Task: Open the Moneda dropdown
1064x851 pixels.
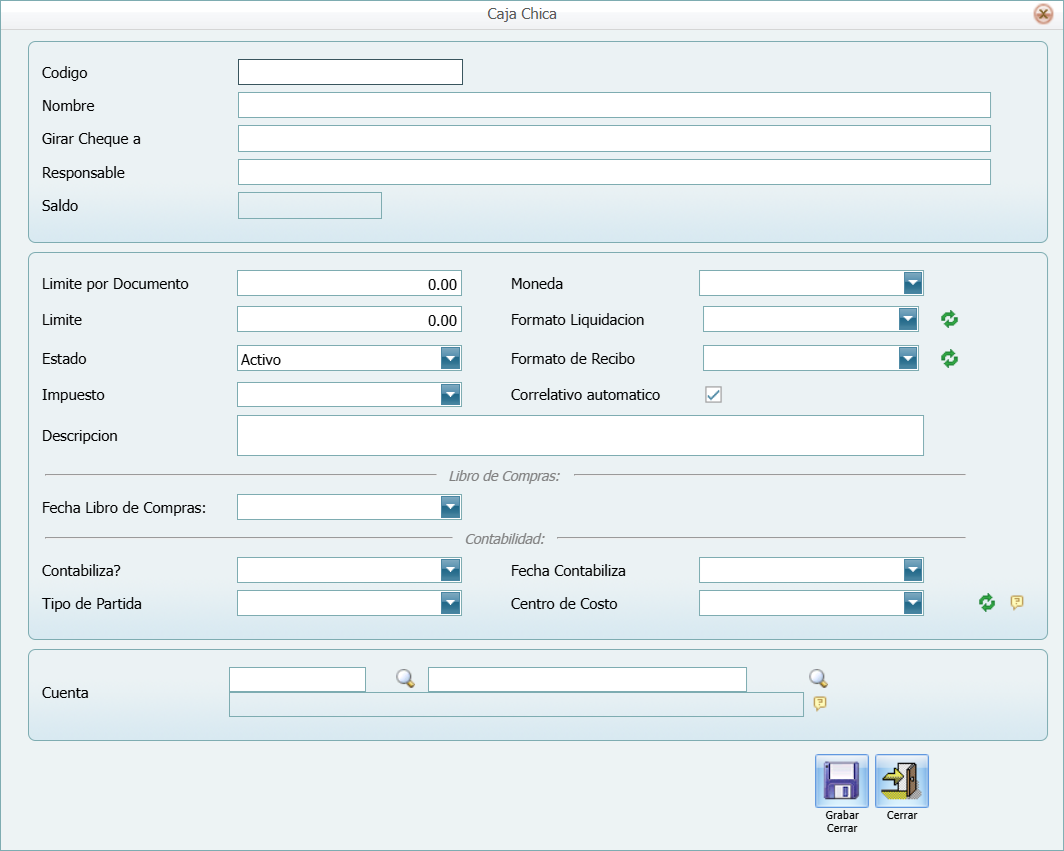Action: pyautogui.click(x=912, y=284)
